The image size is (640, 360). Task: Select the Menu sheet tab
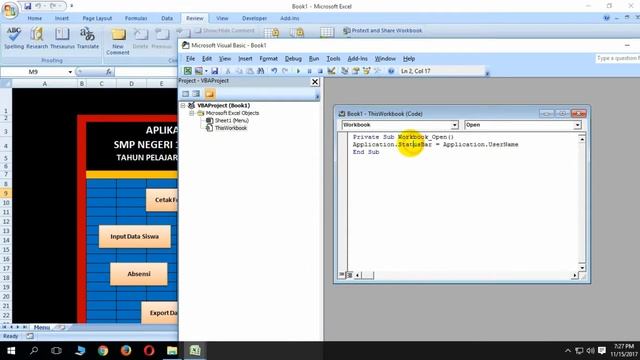click(x=42, y=327)
